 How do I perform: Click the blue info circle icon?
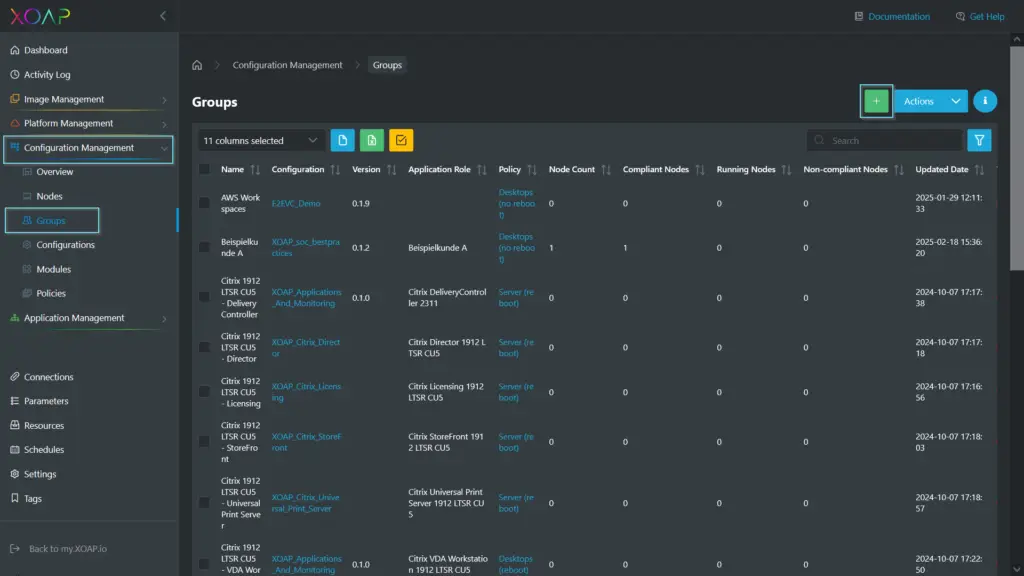click(x=985, y=101)
